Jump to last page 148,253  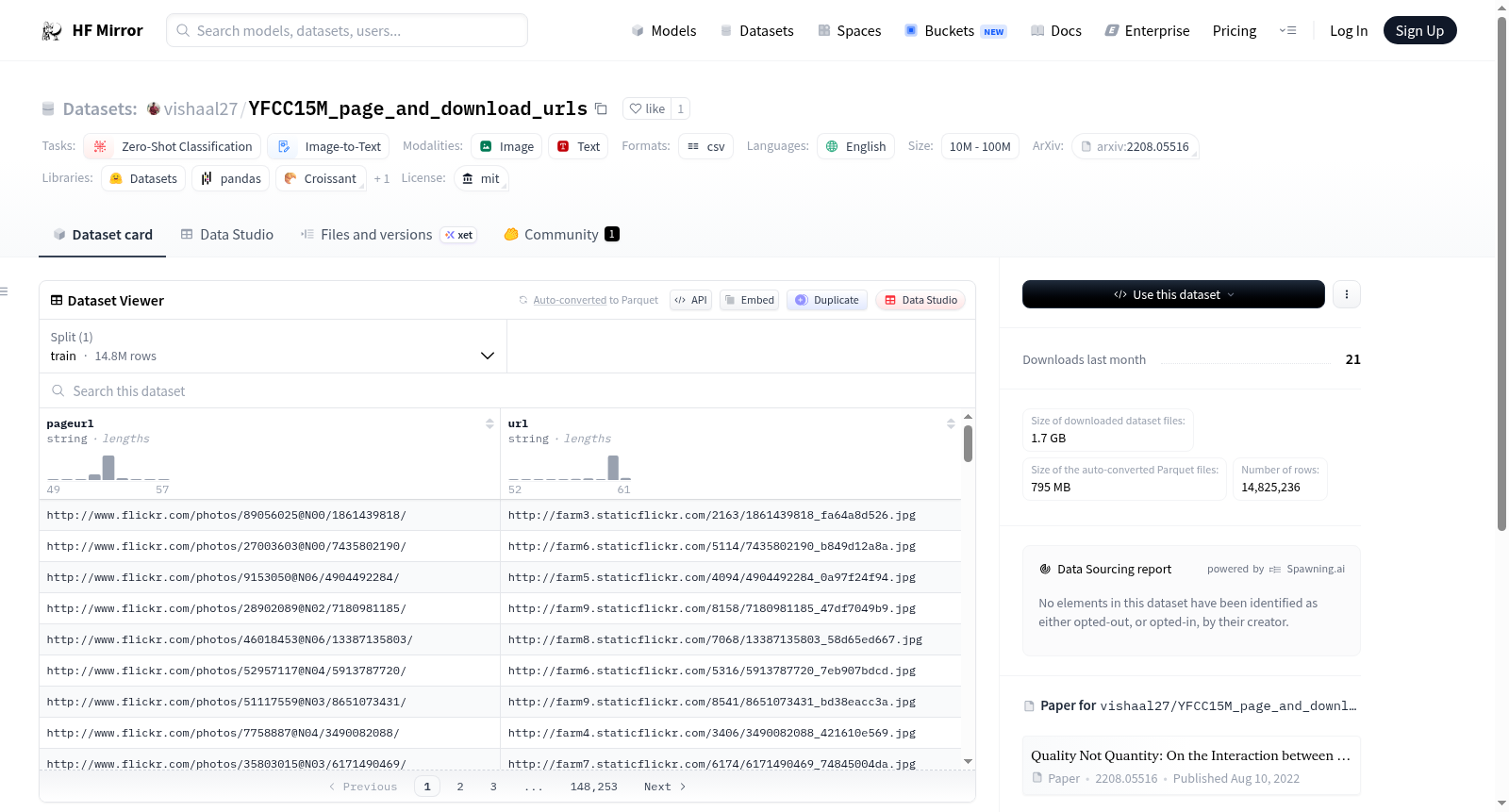[594, 787]
